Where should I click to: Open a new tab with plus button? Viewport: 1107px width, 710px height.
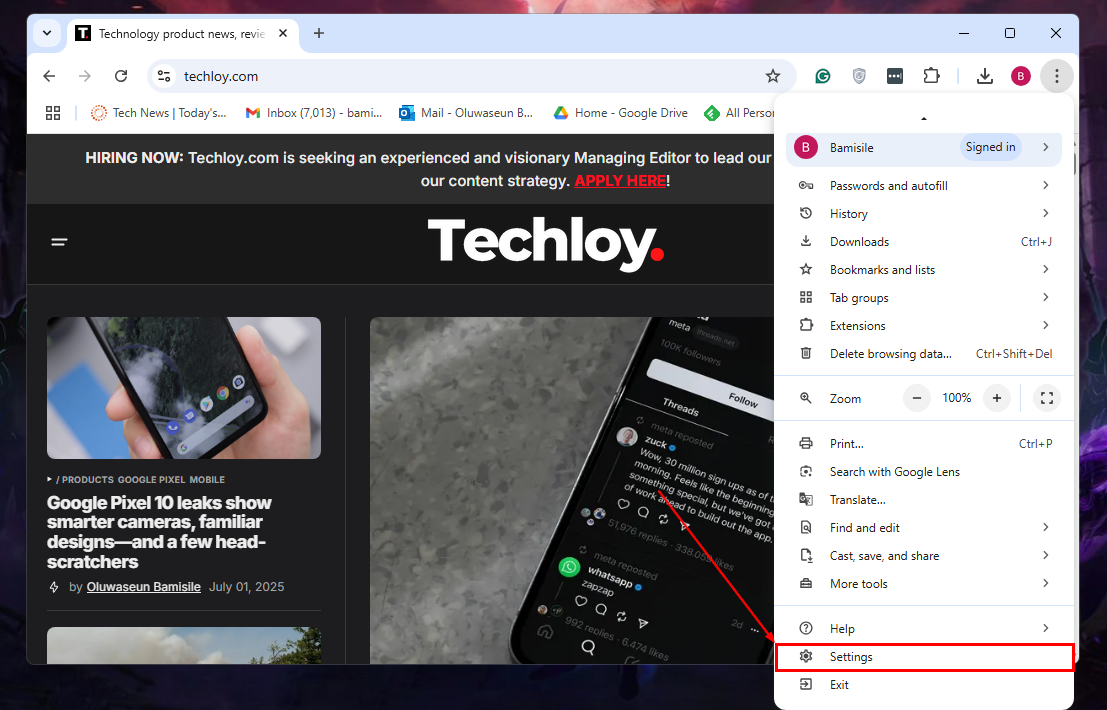pyautogui.click(x=319, y=33)
